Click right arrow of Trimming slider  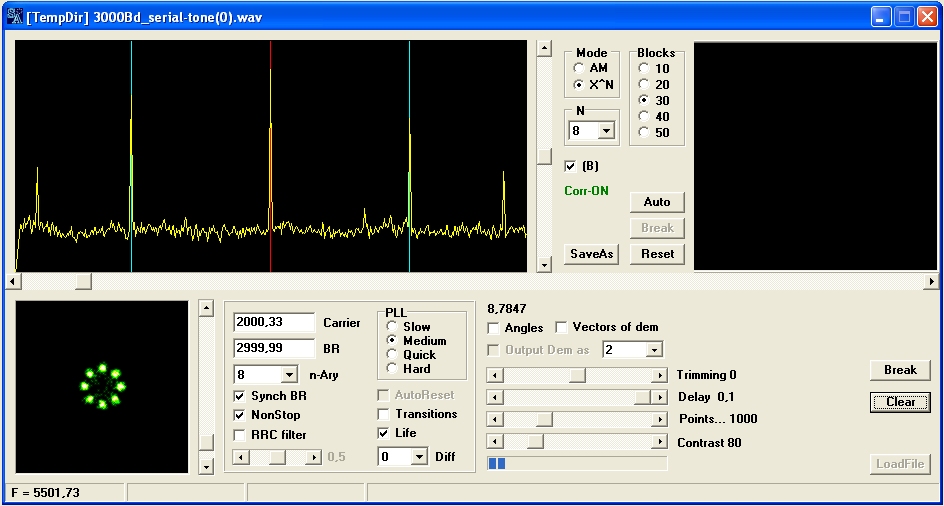[659, 376]
